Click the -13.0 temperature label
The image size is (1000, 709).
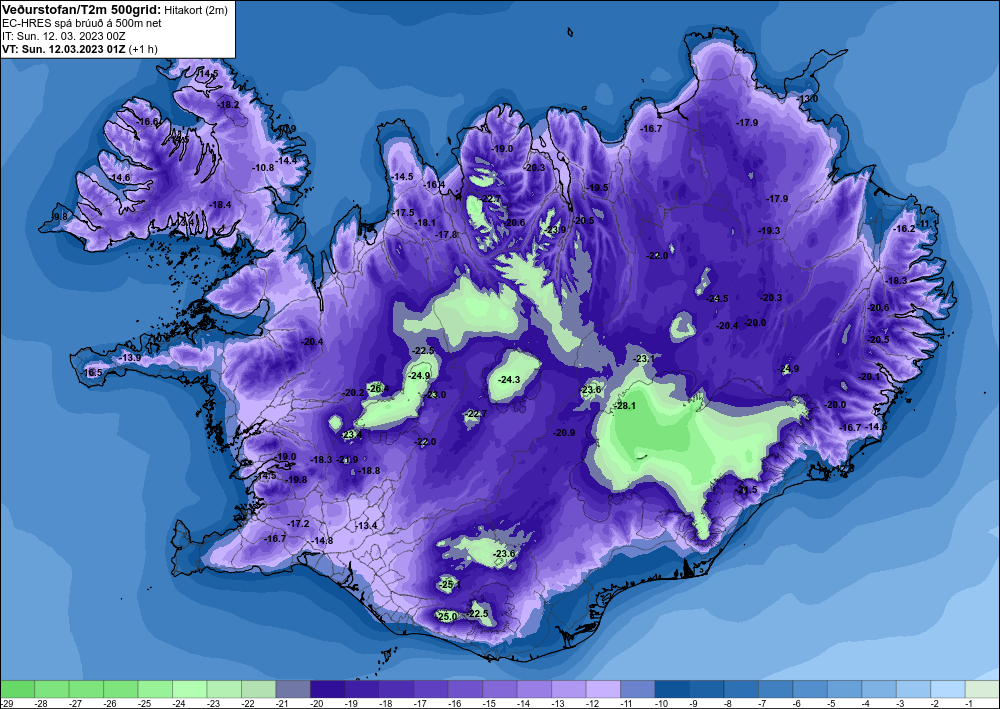tap(808, 99)
